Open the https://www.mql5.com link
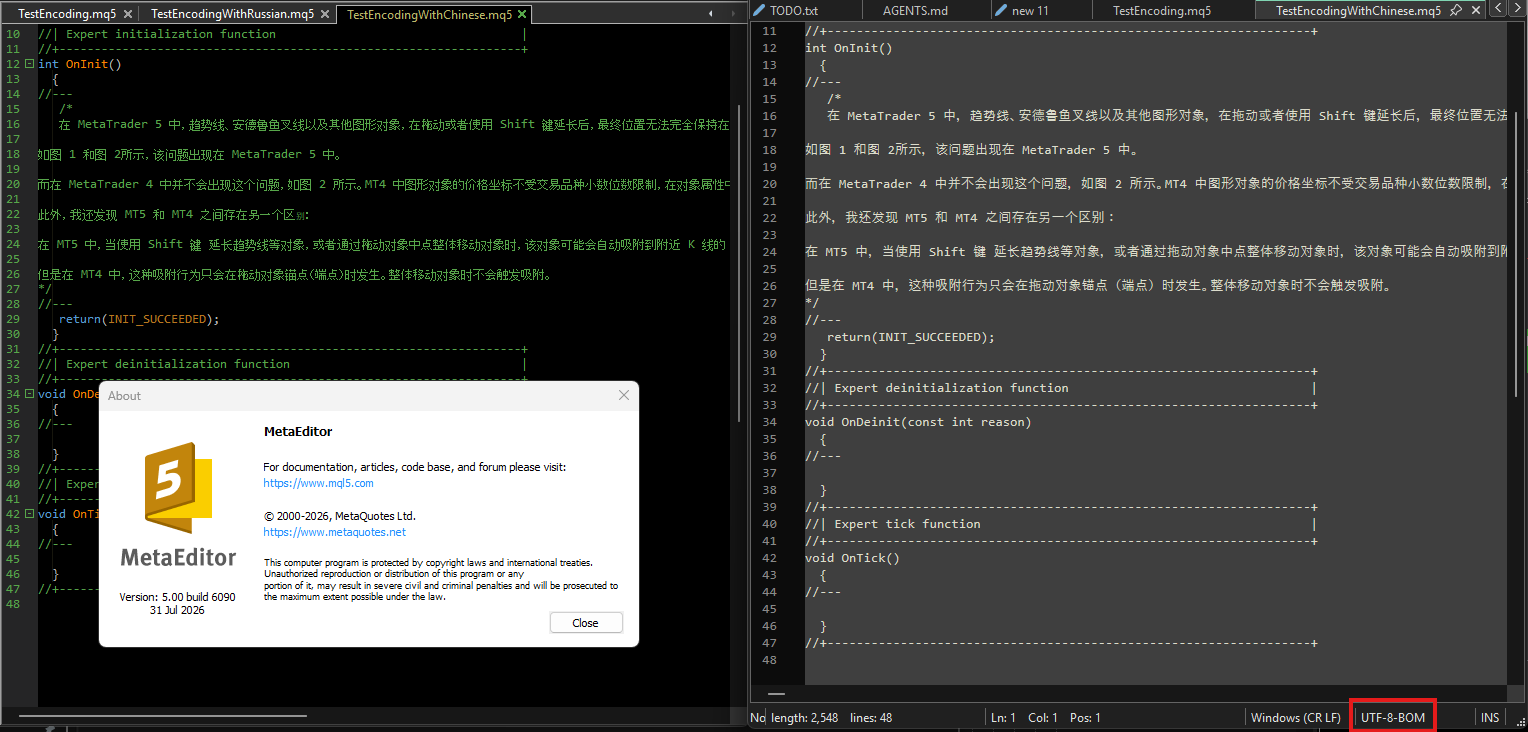The image size is (1528, 732). point(318,483)
